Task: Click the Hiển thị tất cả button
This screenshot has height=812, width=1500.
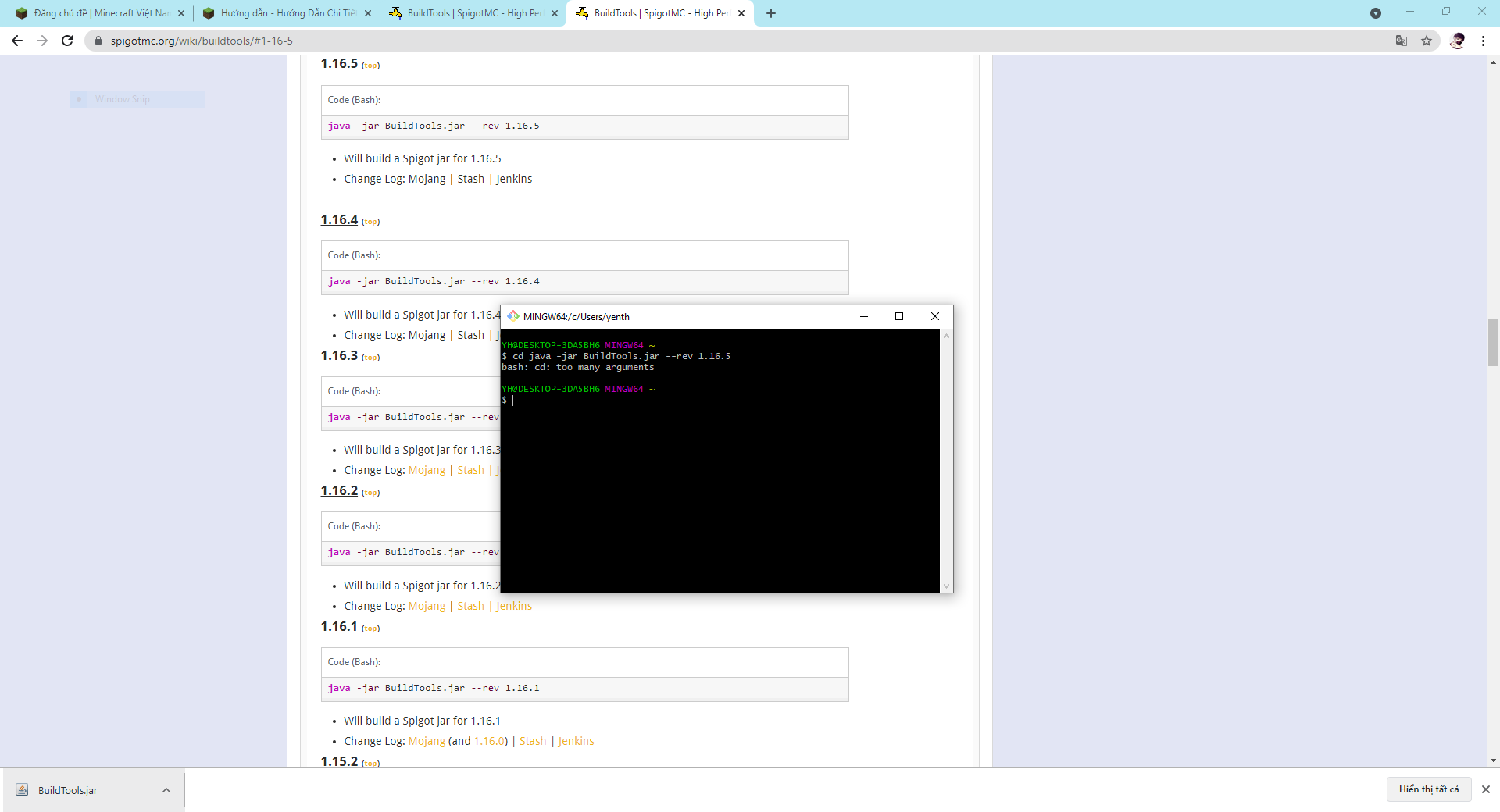Action: coord(1429,789)
